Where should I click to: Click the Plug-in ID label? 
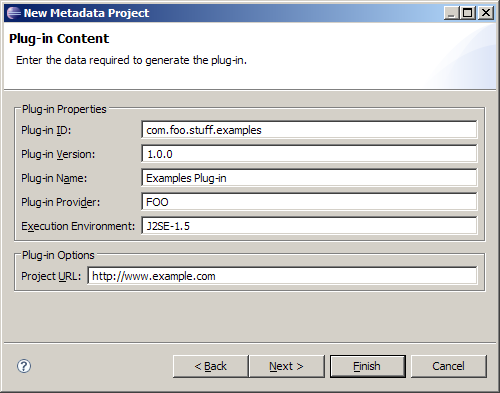click(x=46, y=130)
